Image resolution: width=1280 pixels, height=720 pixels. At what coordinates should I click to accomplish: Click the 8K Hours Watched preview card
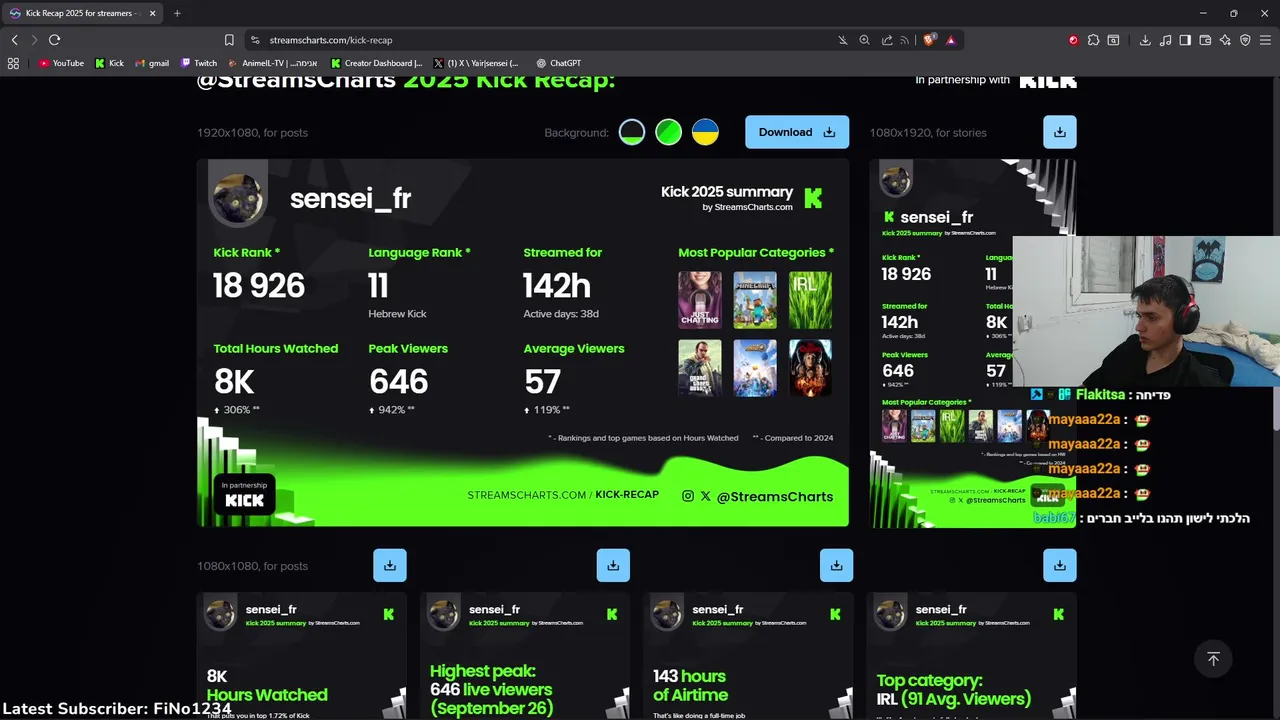click(302, 655)
